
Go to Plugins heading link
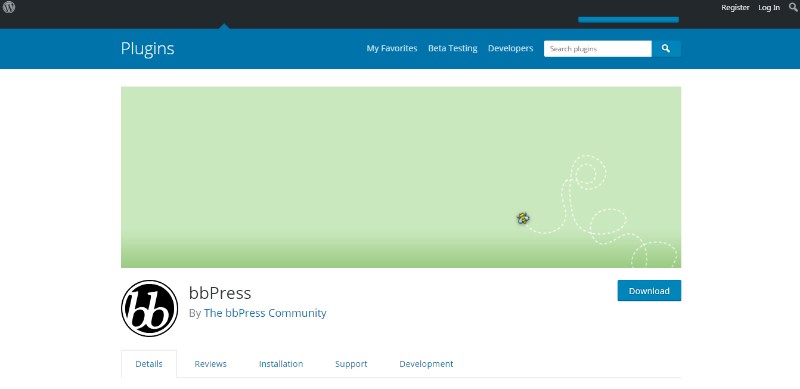tap(147, 48)
